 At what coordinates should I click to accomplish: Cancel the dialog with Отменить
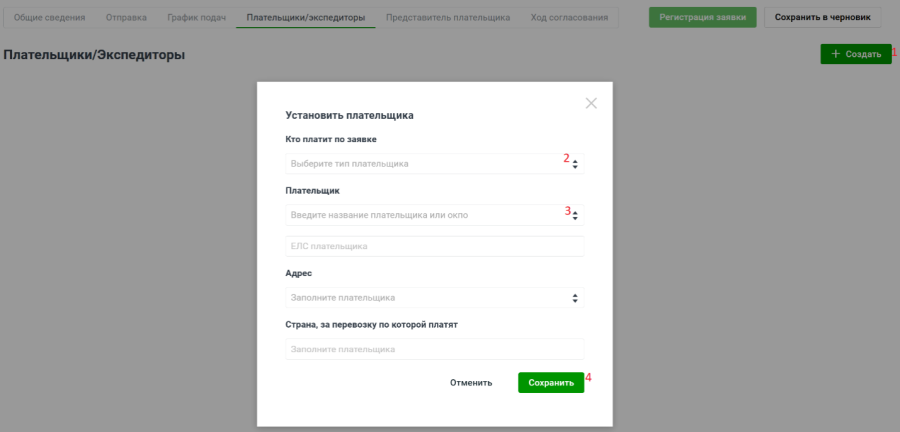[471, 383]
